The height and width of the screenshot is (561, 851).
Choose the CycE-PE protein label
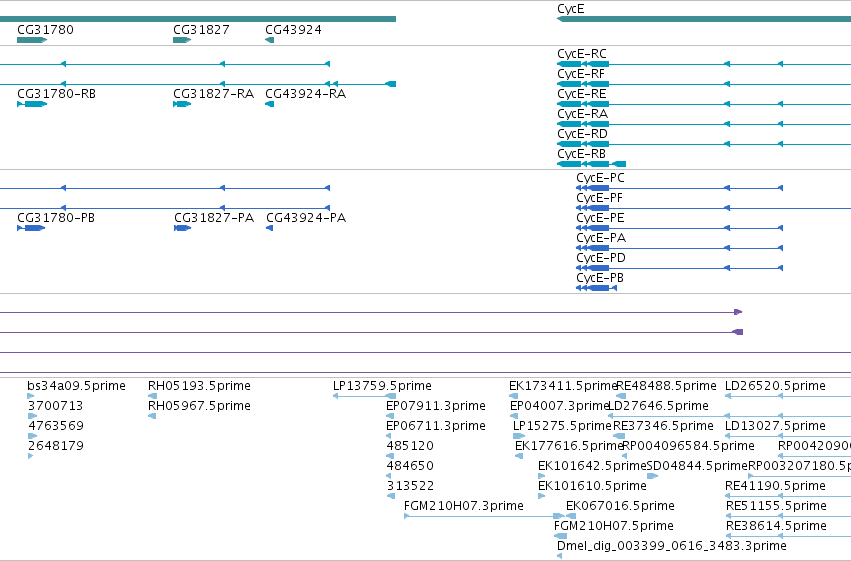click(x=600, y=218)
